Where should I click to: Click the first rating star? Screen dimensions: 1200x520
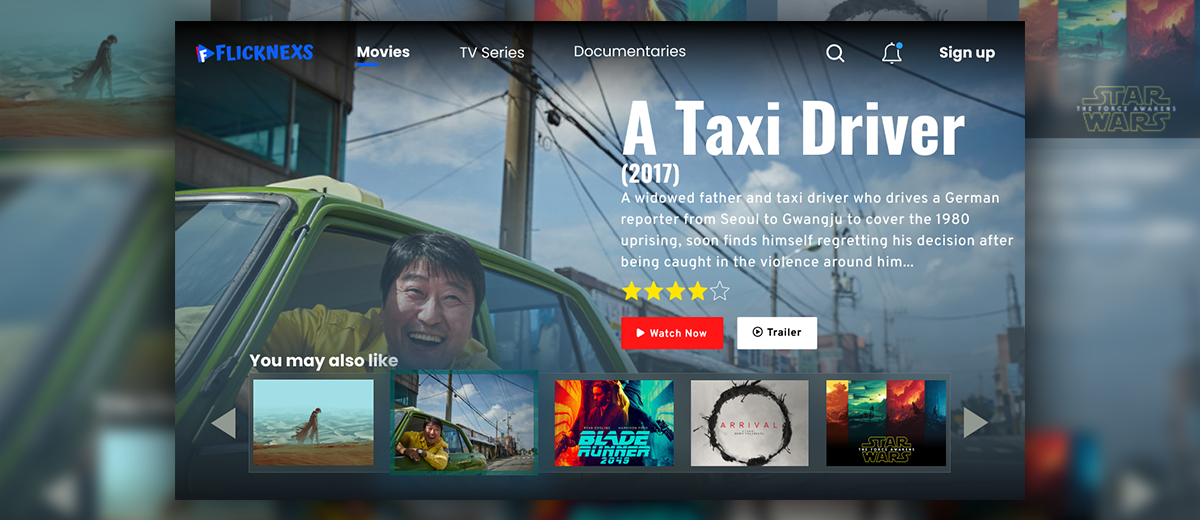tap(632, 292)
